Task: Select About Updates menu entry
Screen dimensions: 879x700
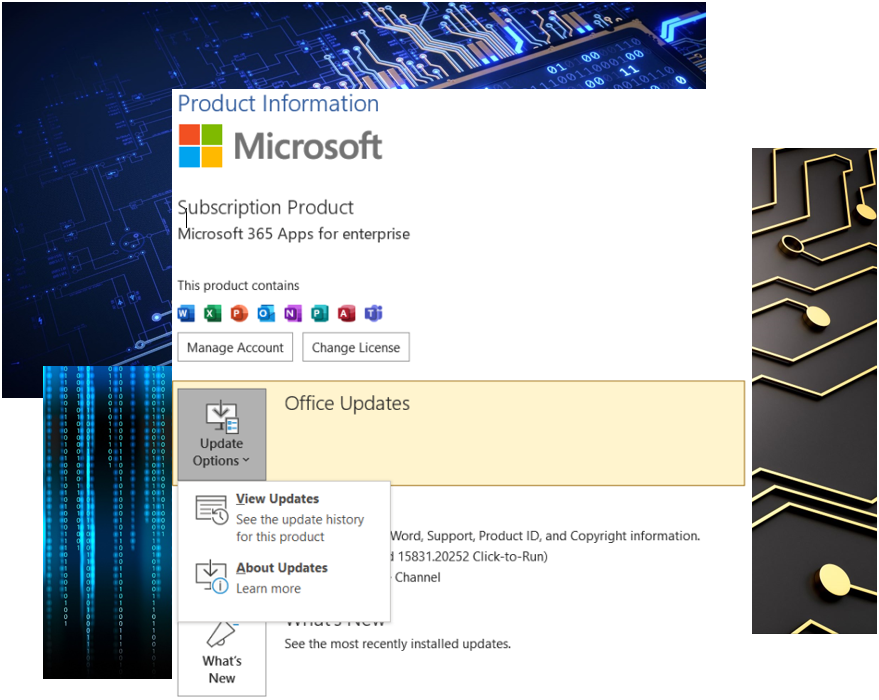Action: point(284,577)
